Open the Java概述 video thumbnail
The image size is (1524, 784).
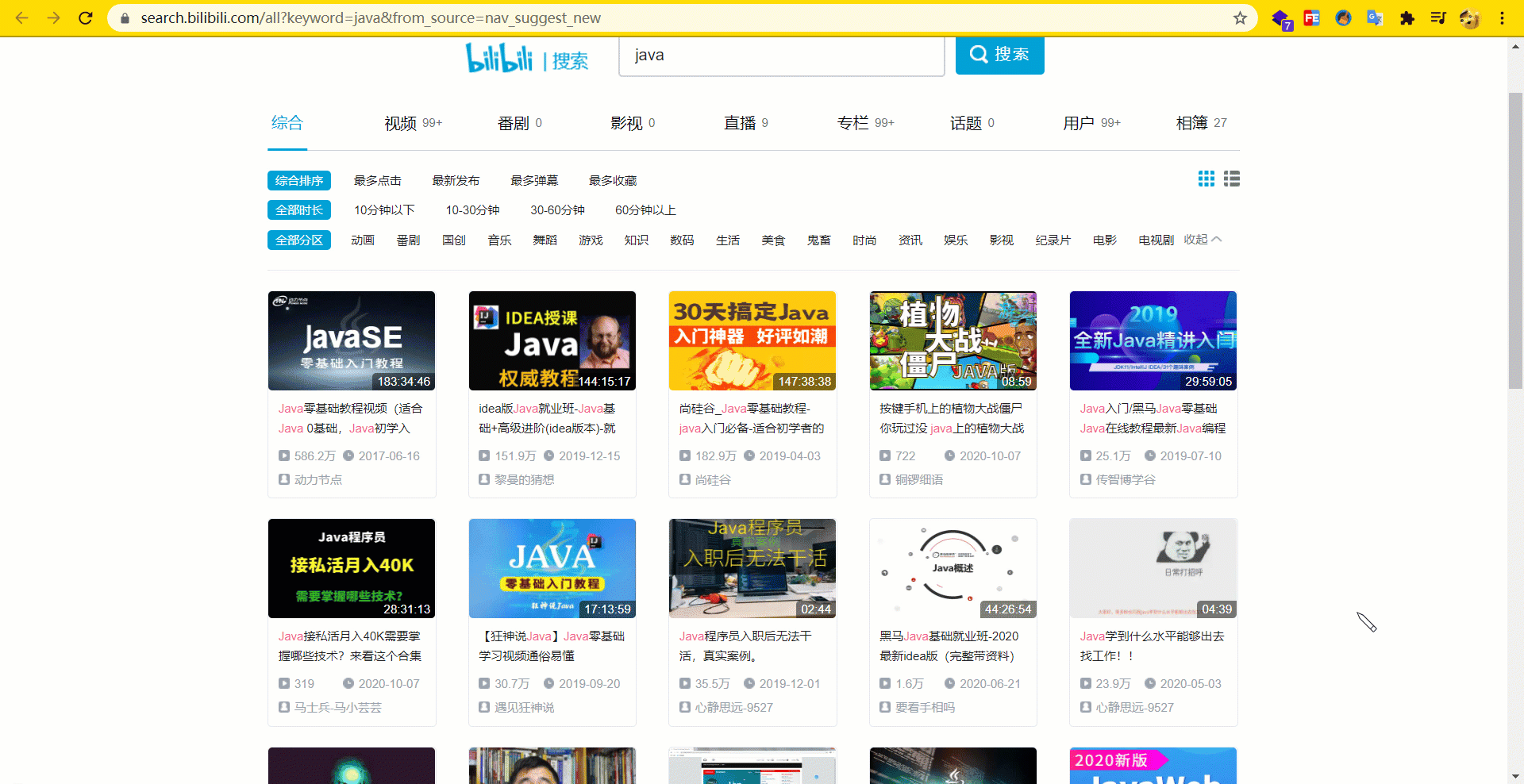[x=953, y=568]
